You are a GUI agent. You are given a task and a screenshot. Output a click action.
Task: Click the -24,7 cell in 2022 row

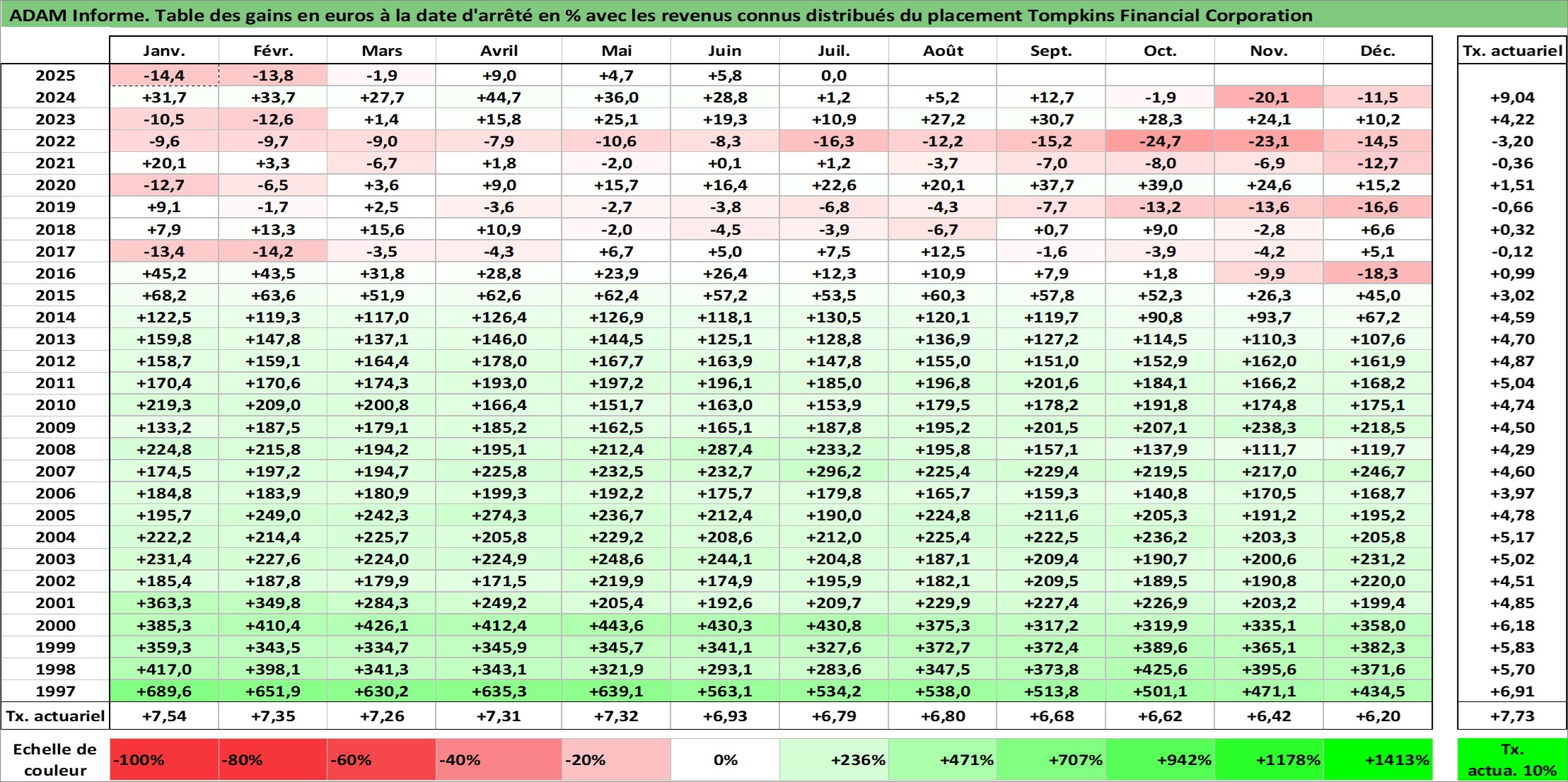point(1160,141)
